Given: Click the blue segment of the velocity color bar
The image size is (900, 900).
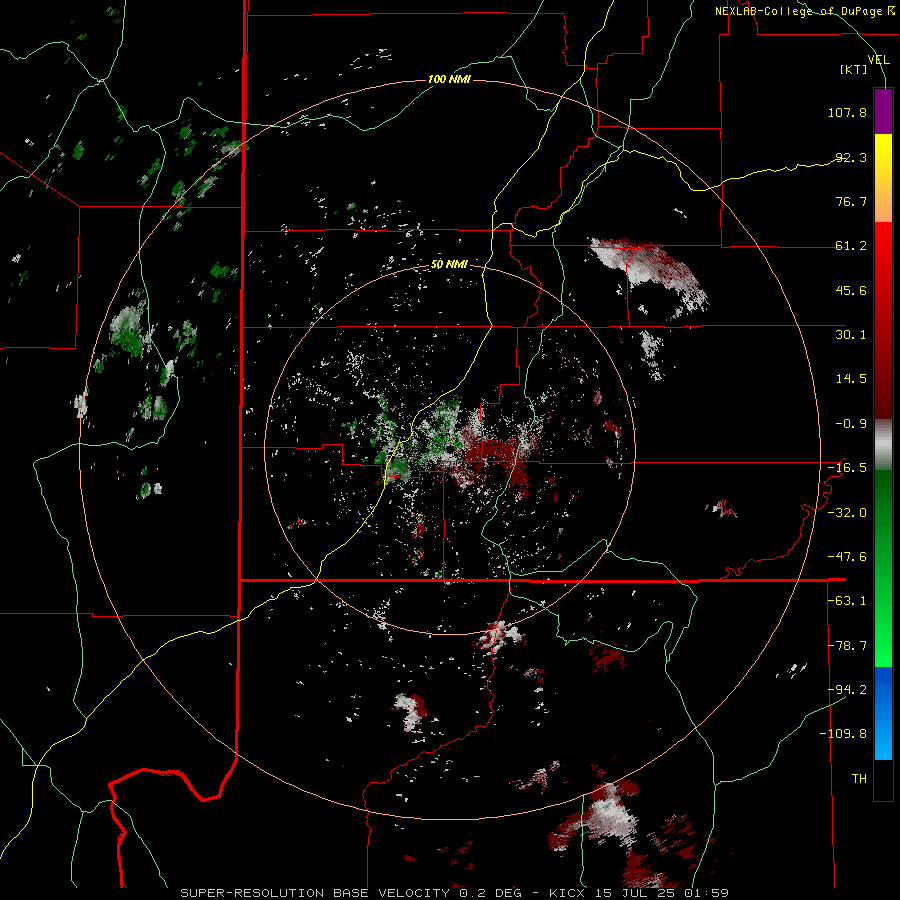Looking at the screenshot, I should point(883,713).
